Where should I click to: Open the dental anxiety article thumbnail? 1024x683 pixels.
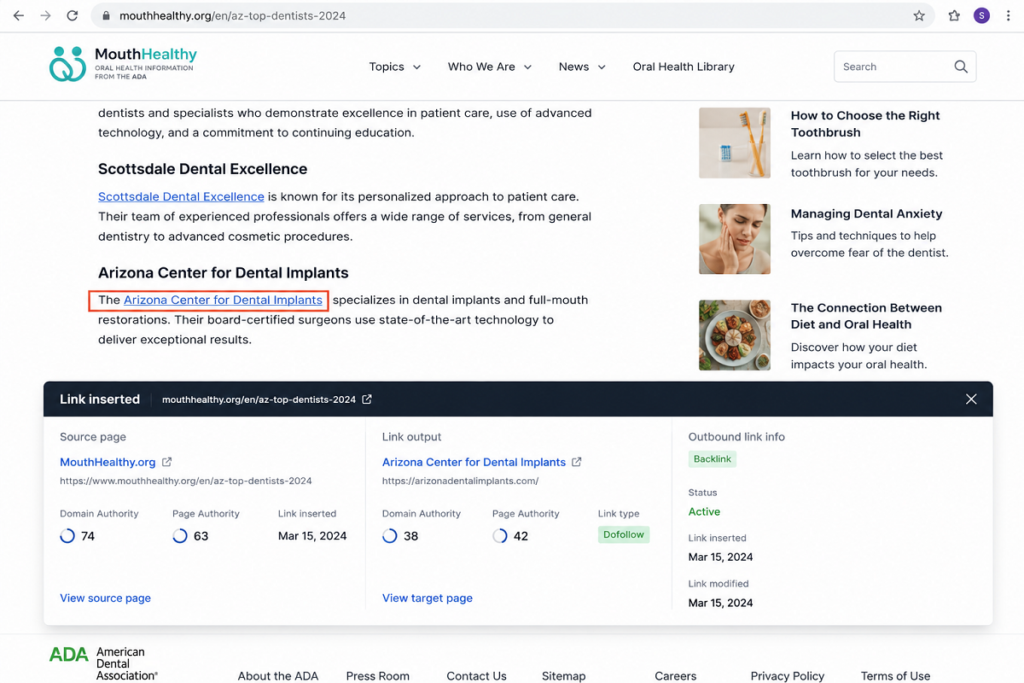[x=734, y=239]
